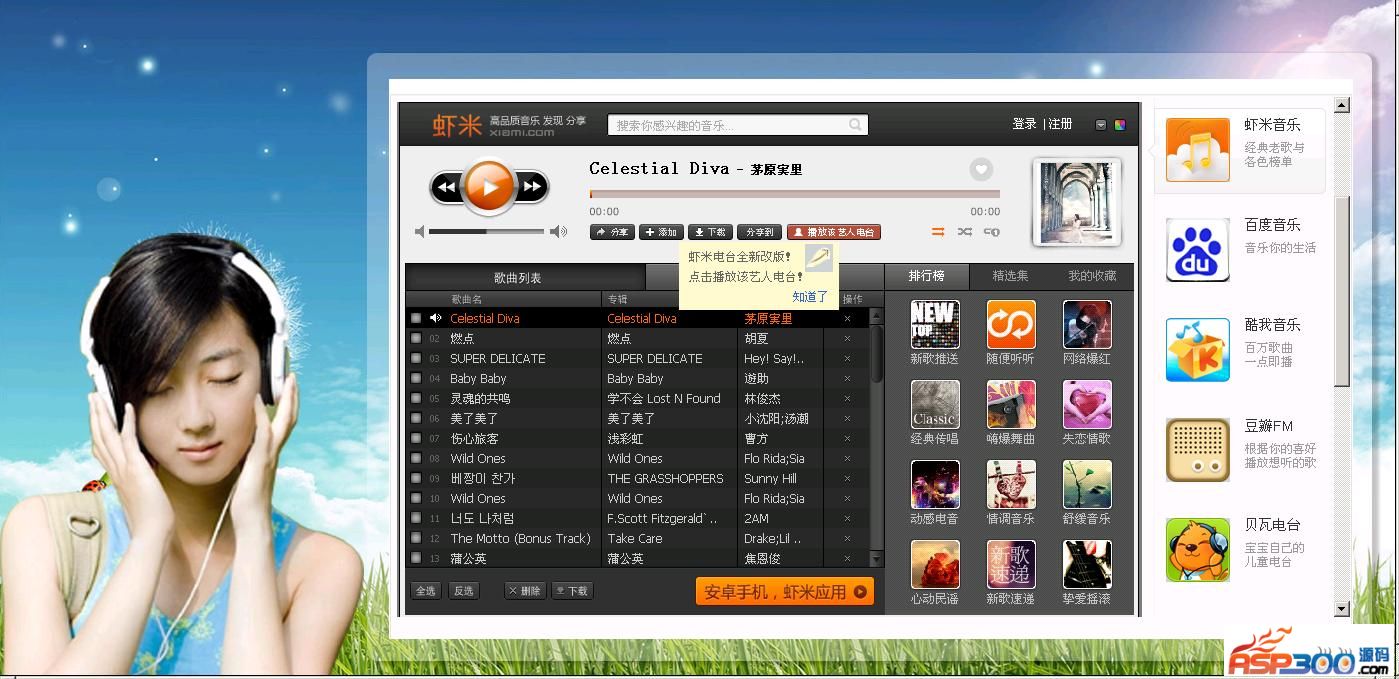Switch to the 排行榜 tab

[x=926, y=276]
